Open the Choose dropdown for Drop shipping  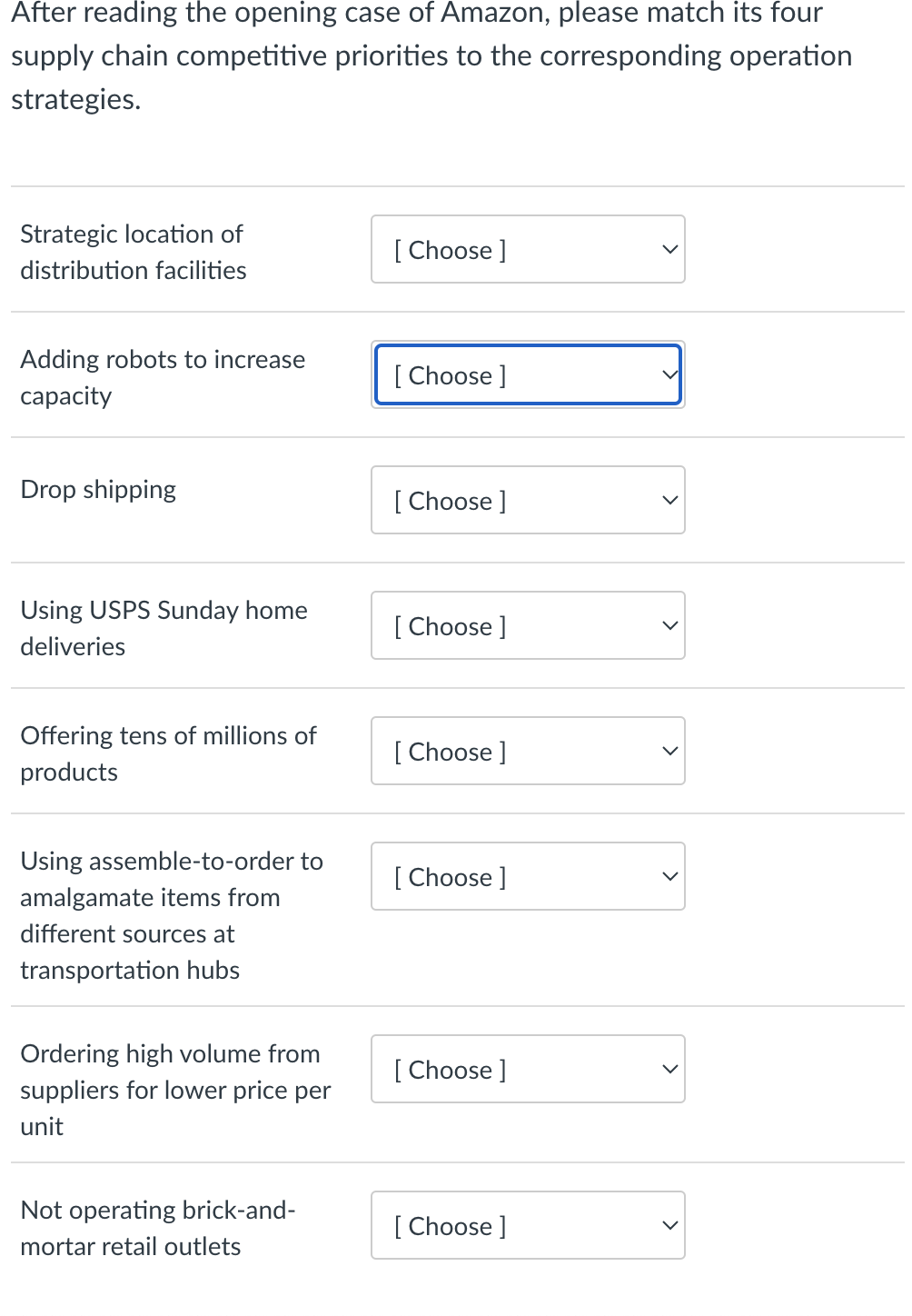(x=527, y=500)
